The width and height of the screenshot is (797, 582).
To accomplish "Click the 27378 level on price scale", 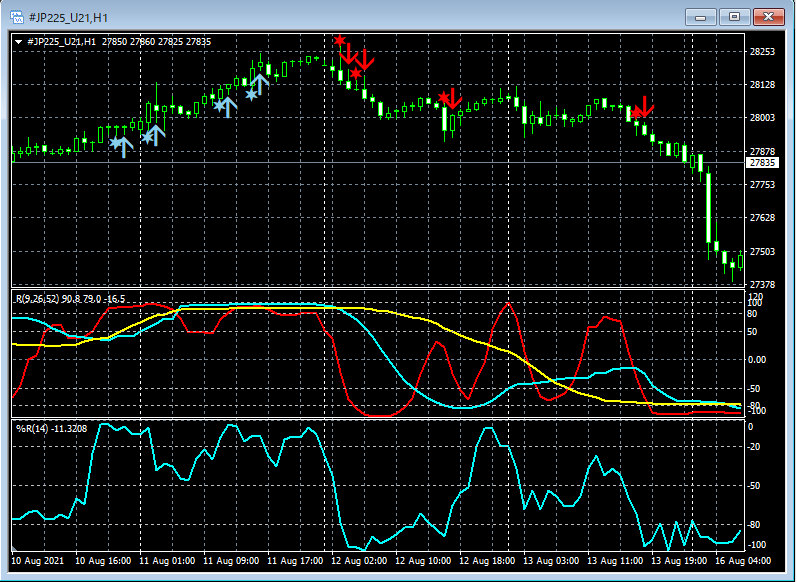I will [763, 284].
